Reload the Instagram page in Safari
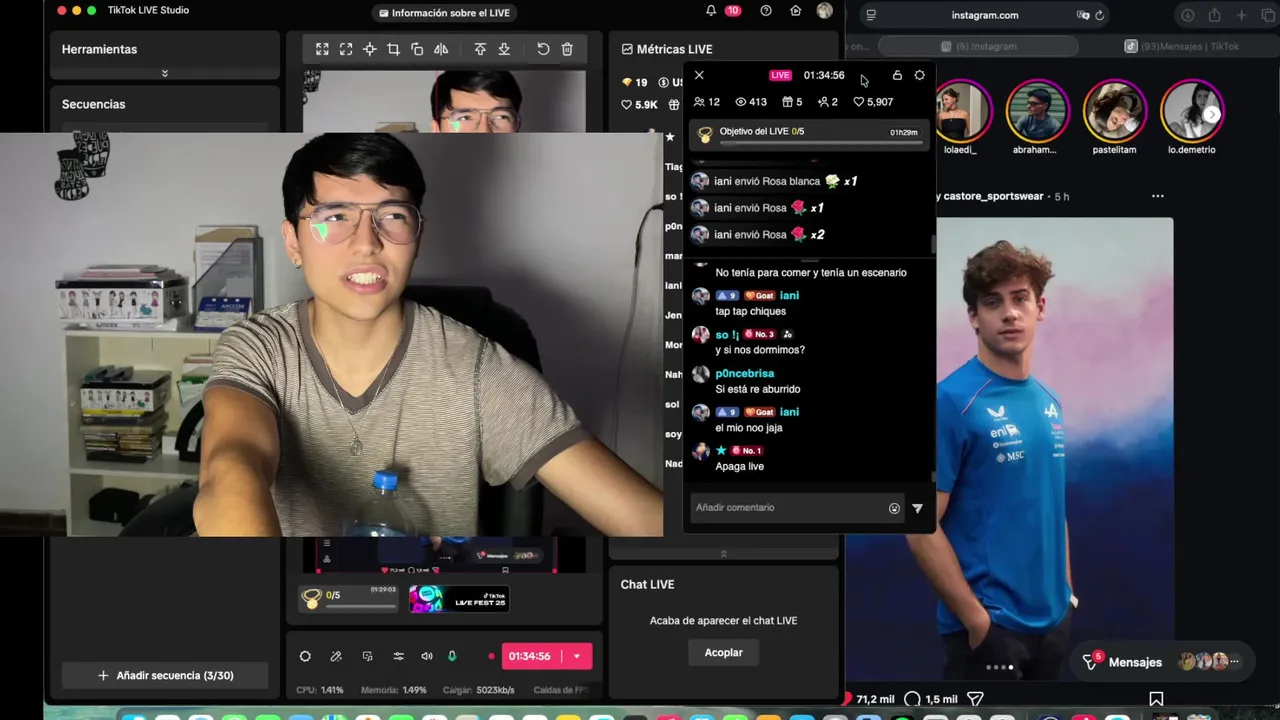This screenshot has width=1280, height=720. (x=1100, y=15)
